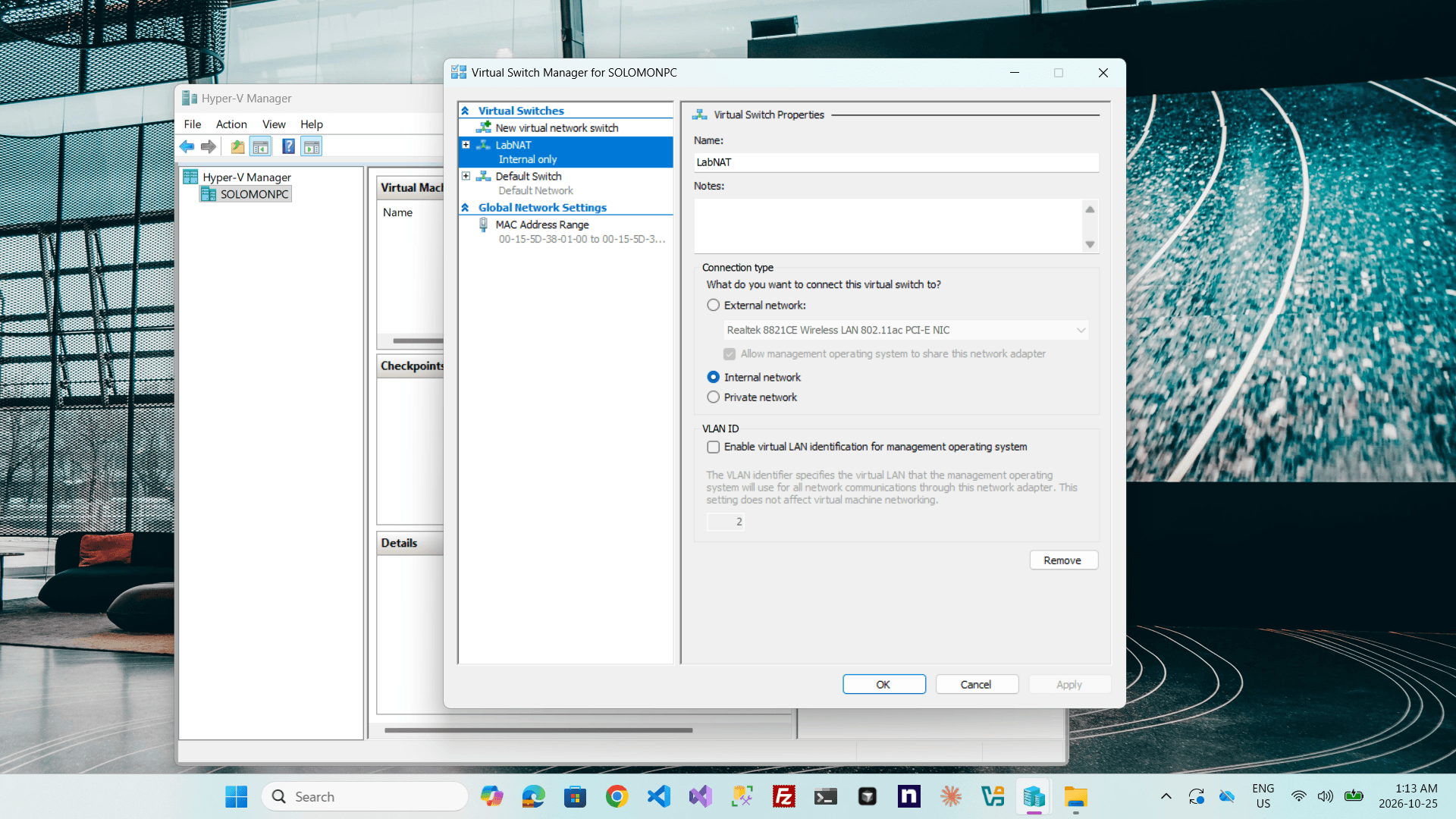Select the SOLOMONPC server node
This screenshot has width=1456, height=819.
point(246,194)
